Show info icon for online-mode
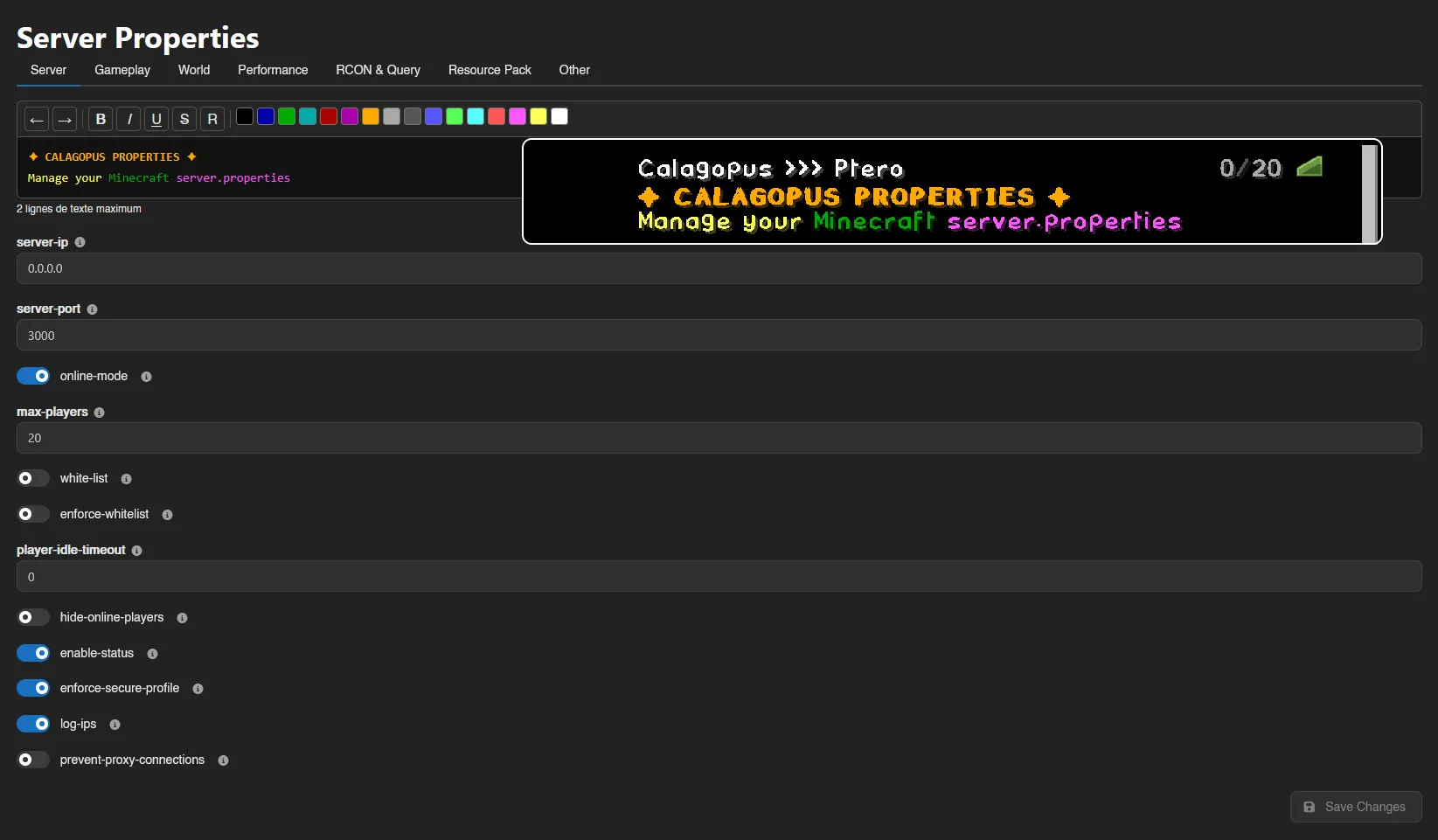This screenshot has height=840, width=1438. pos(146,377)
